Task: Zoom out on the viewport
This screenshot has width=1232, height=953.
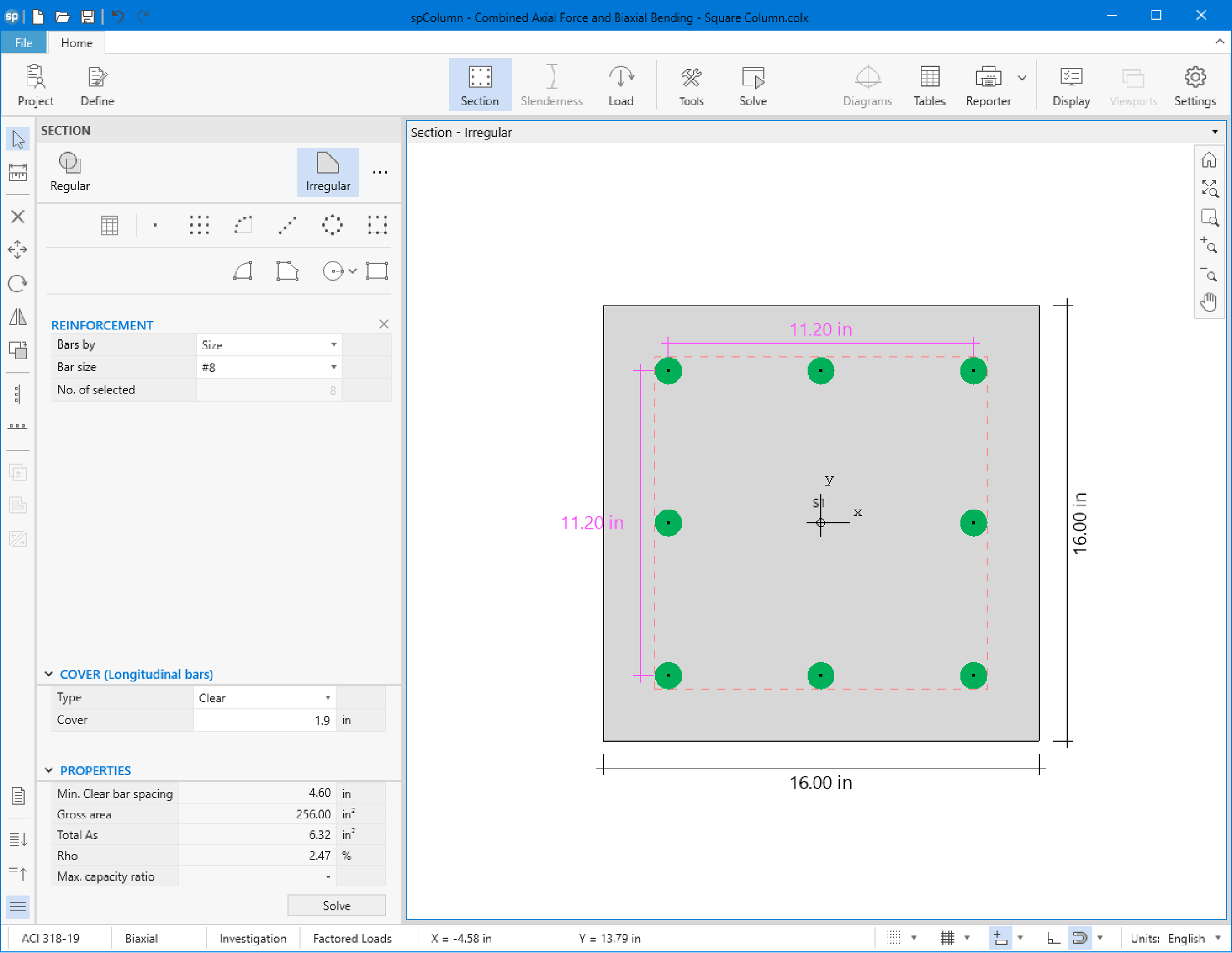Action: point(1208,274)
